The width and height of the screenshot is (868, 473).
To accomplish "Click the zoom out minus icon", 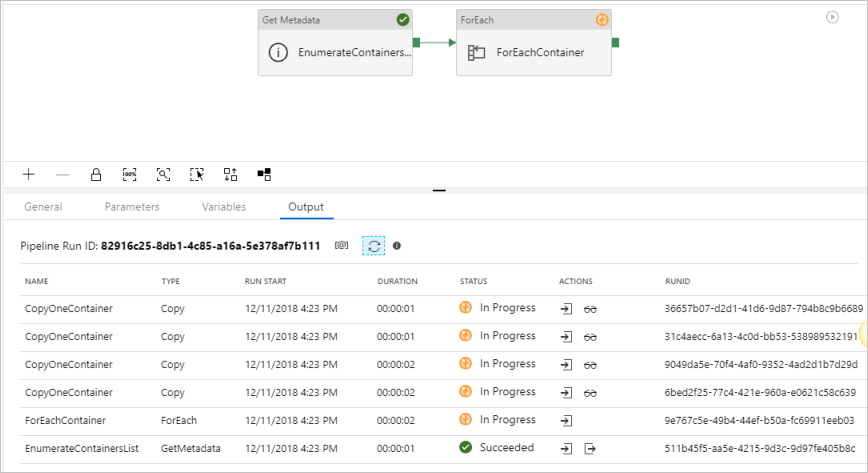I will click(62, 174).
